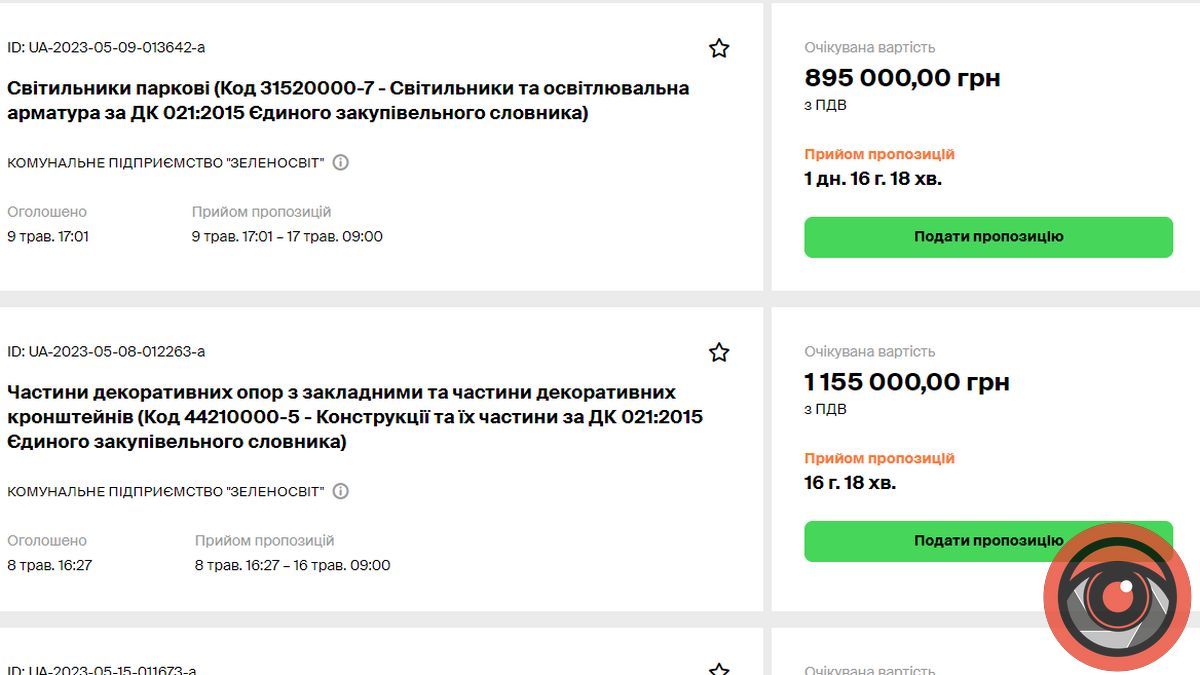Click the info icon beside ЗЕЛЕНОСВІТ in second listing

pyautogui.click(x=340, y=491)
